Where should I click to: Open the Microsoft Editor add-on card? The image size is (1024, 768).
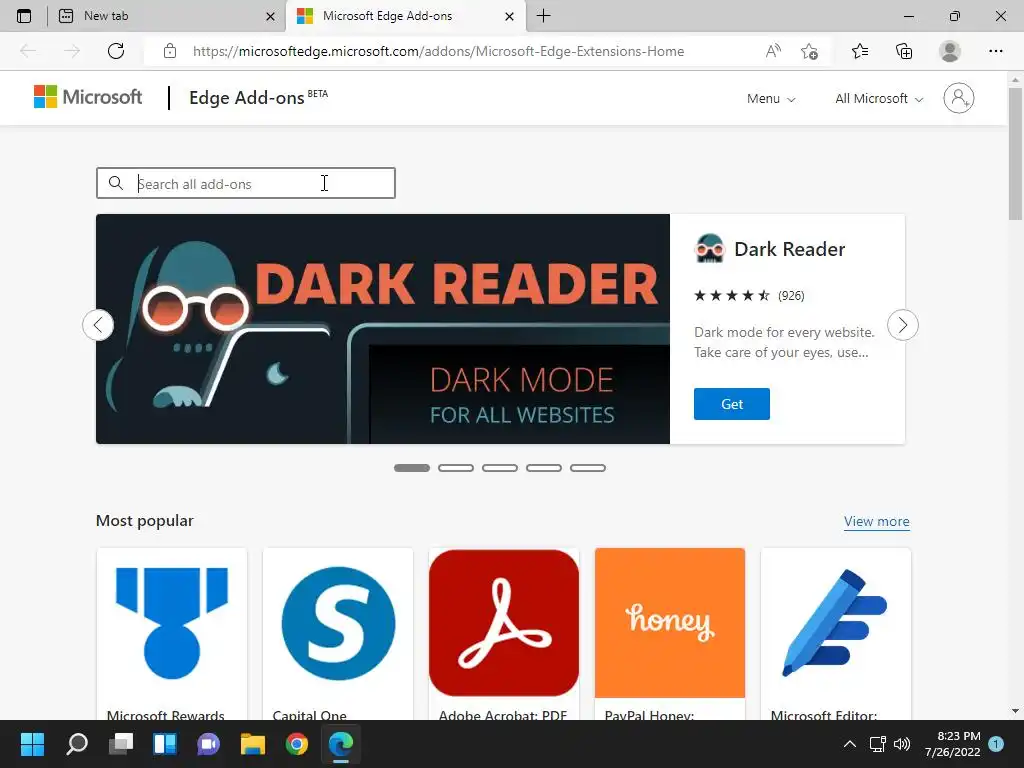(x=836, y=634)
